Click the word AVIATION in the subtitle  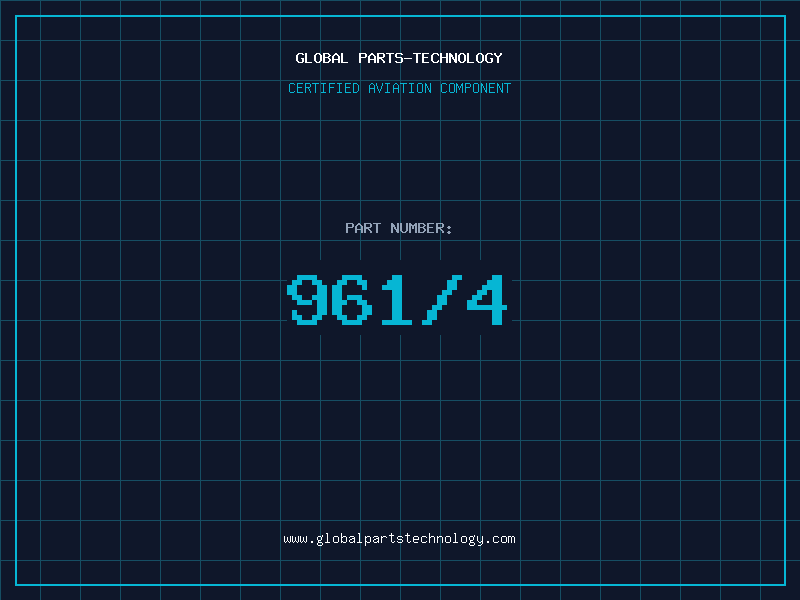click(400, 88)
